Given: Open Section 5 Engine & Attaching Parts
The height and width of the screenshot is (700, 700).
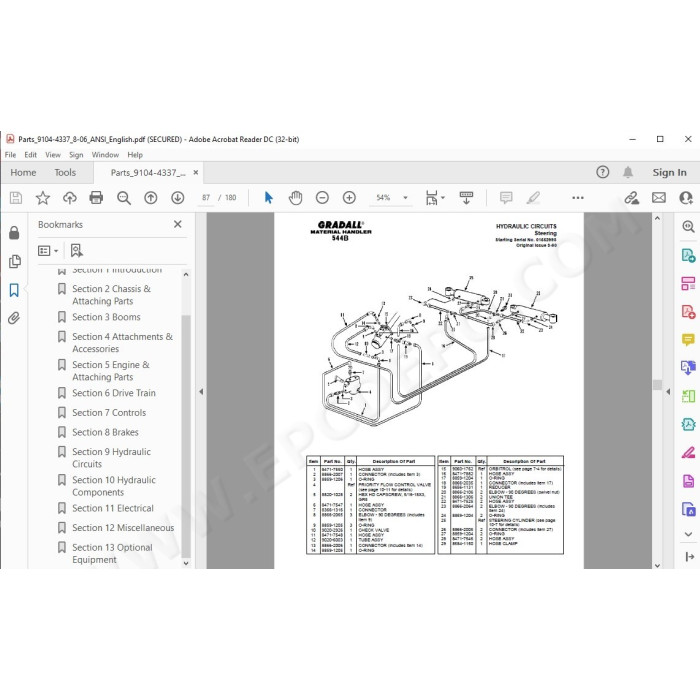Looking at the screenshot, I should point(111,371).
